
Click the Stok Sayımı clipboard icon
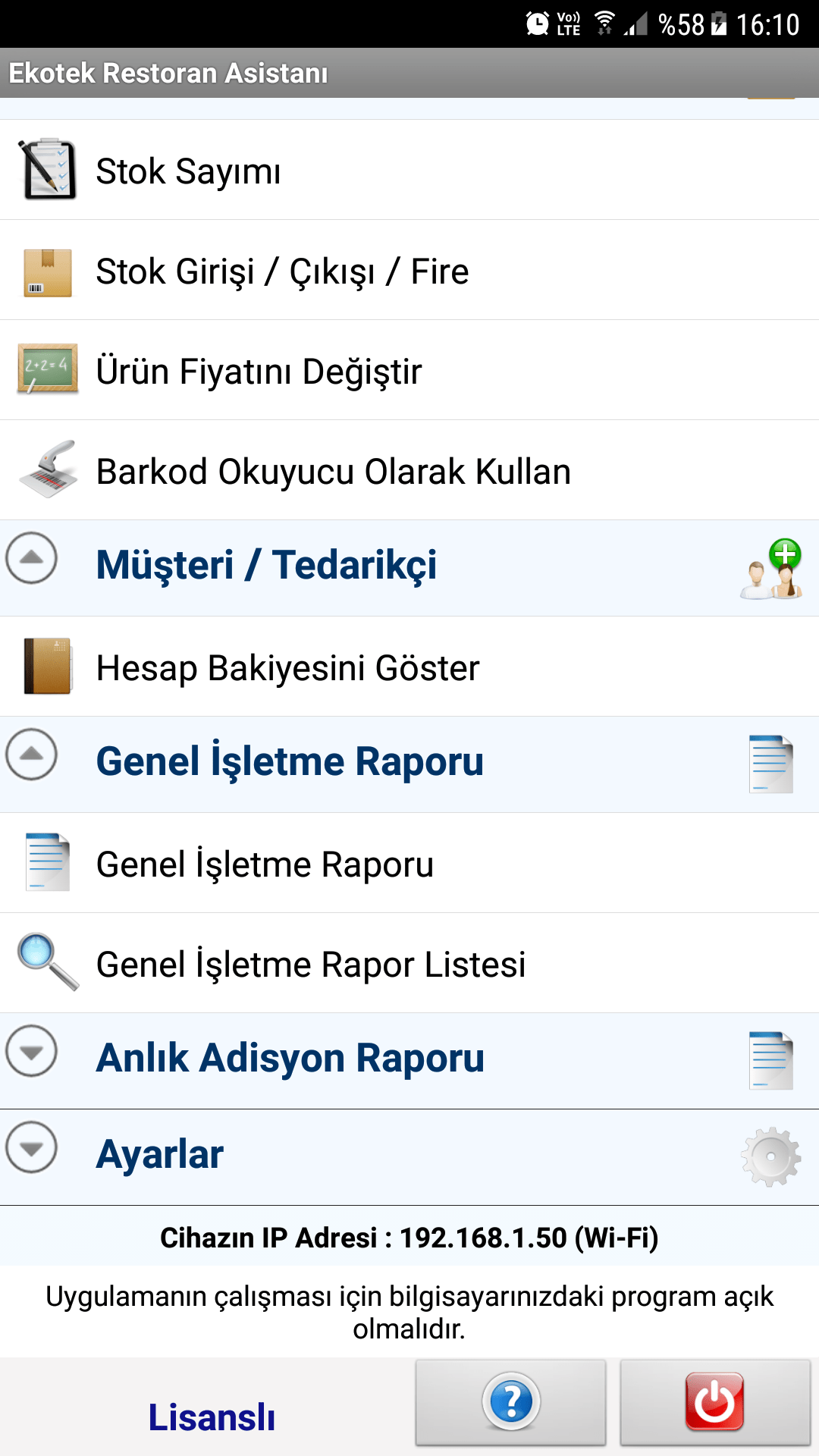(48, 170)
